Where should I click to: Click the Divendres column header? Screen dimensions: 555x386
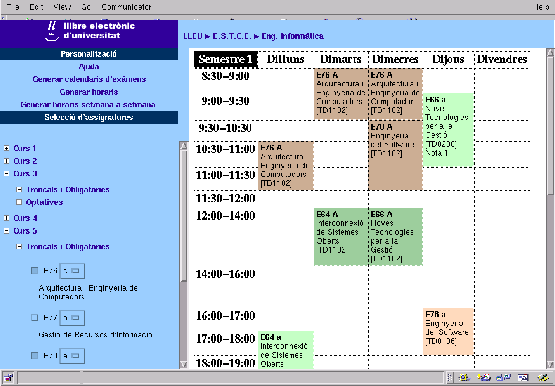tap(502, 59)
